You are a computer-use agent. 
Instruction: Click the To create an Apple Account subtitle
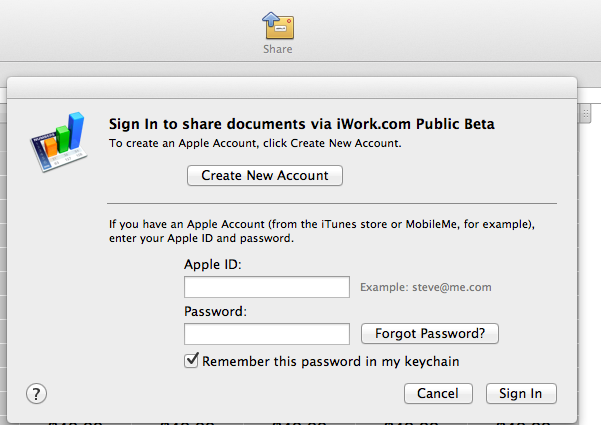(255, 143)
